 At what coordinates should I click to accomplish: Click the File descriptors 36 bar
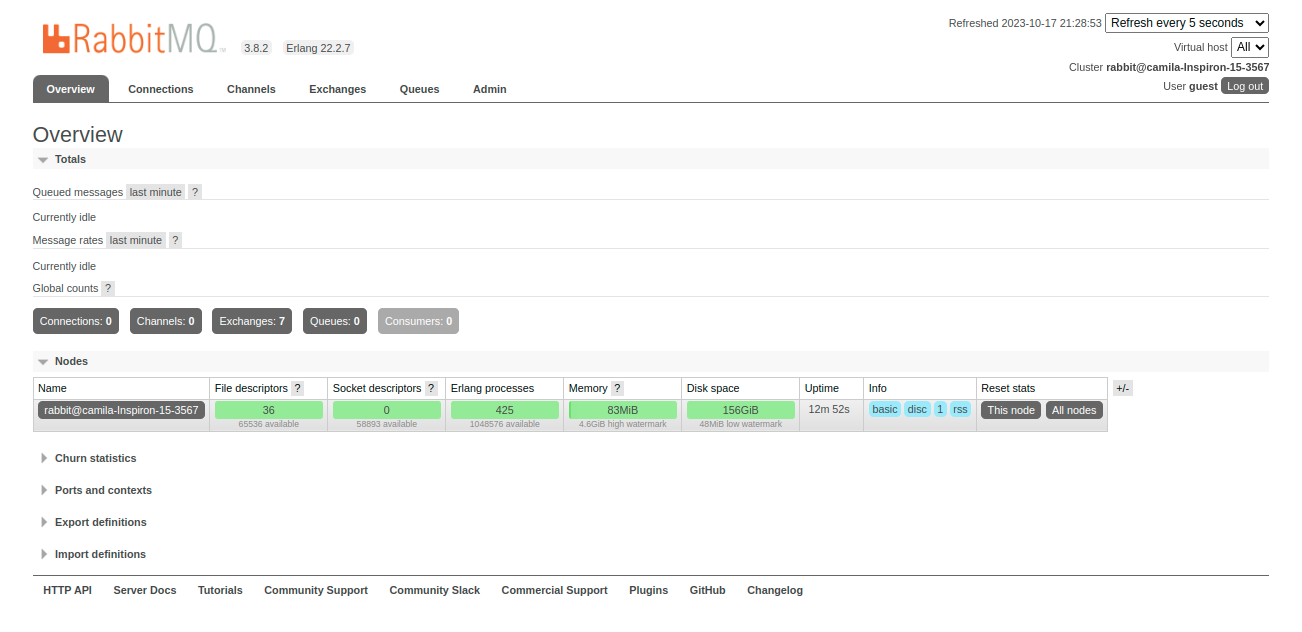[x=269, y=410]
